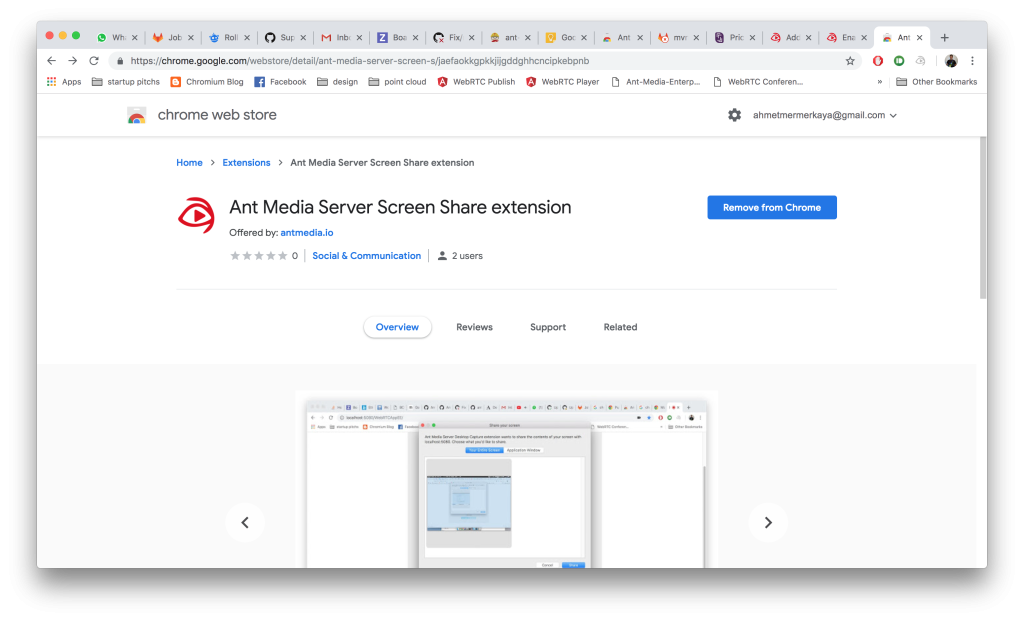Select the Related tab
This screenshot has width=1024, height=621.
pos(620,327)
